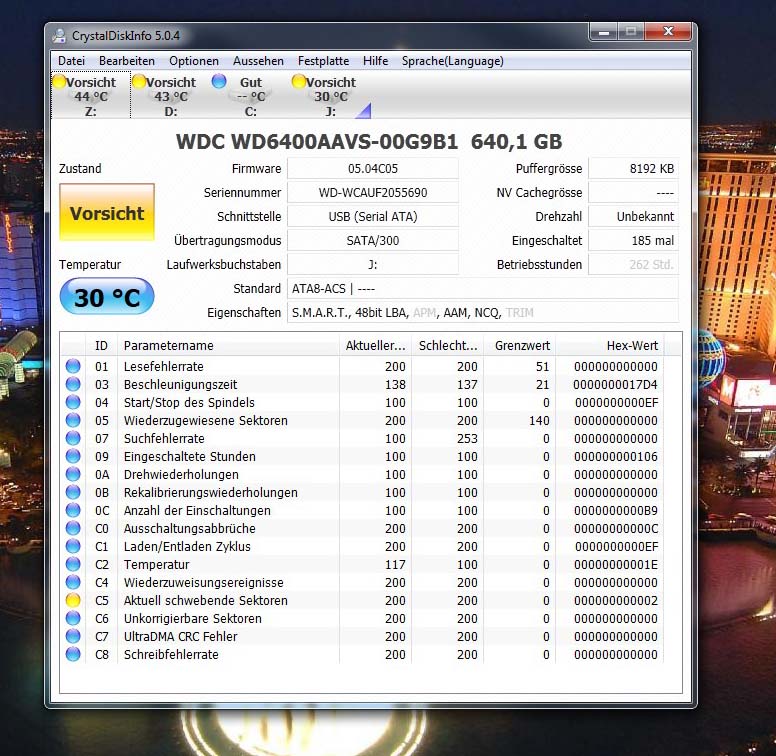Minimize the CrystalDiskInfo window

(x=603, y=32)
